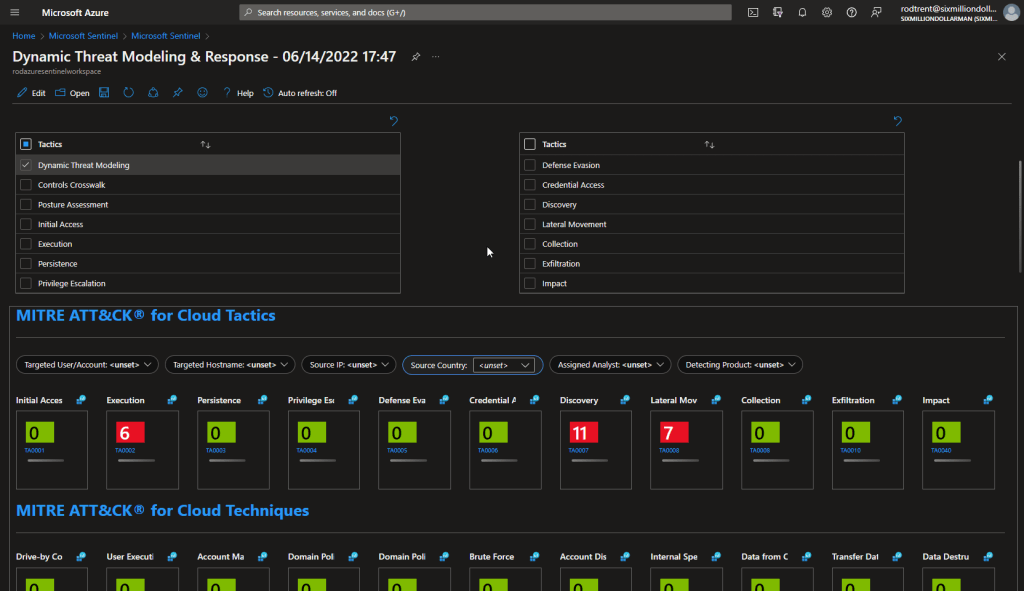Reset the right Tactics grid with undo arrow
Viewport: 1024px width, 591px height.
(x=897, y=121)
